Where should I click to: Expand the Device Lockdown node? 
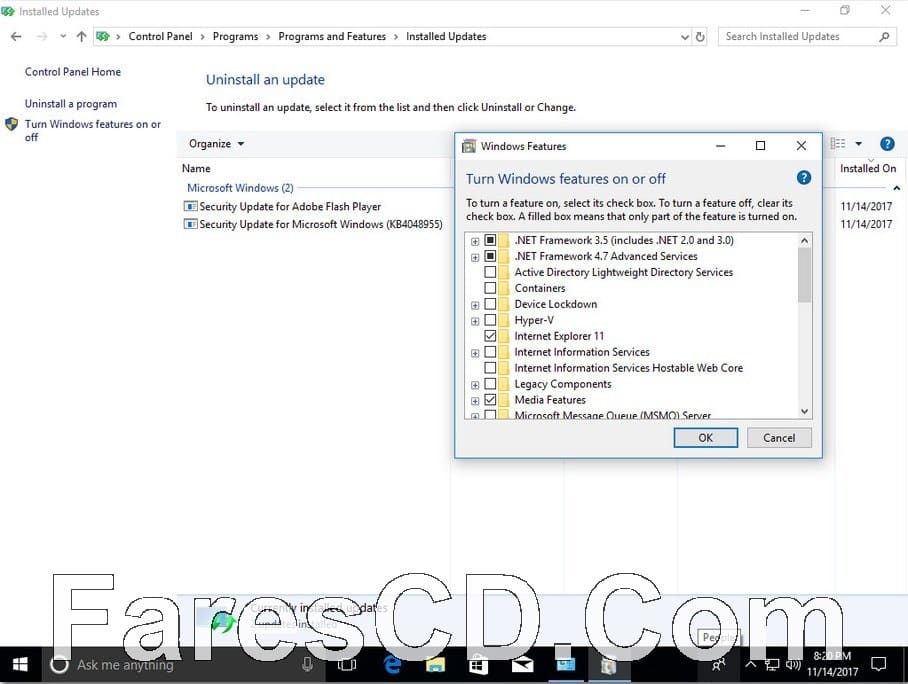pyautogui.click(x=475, y=305)
